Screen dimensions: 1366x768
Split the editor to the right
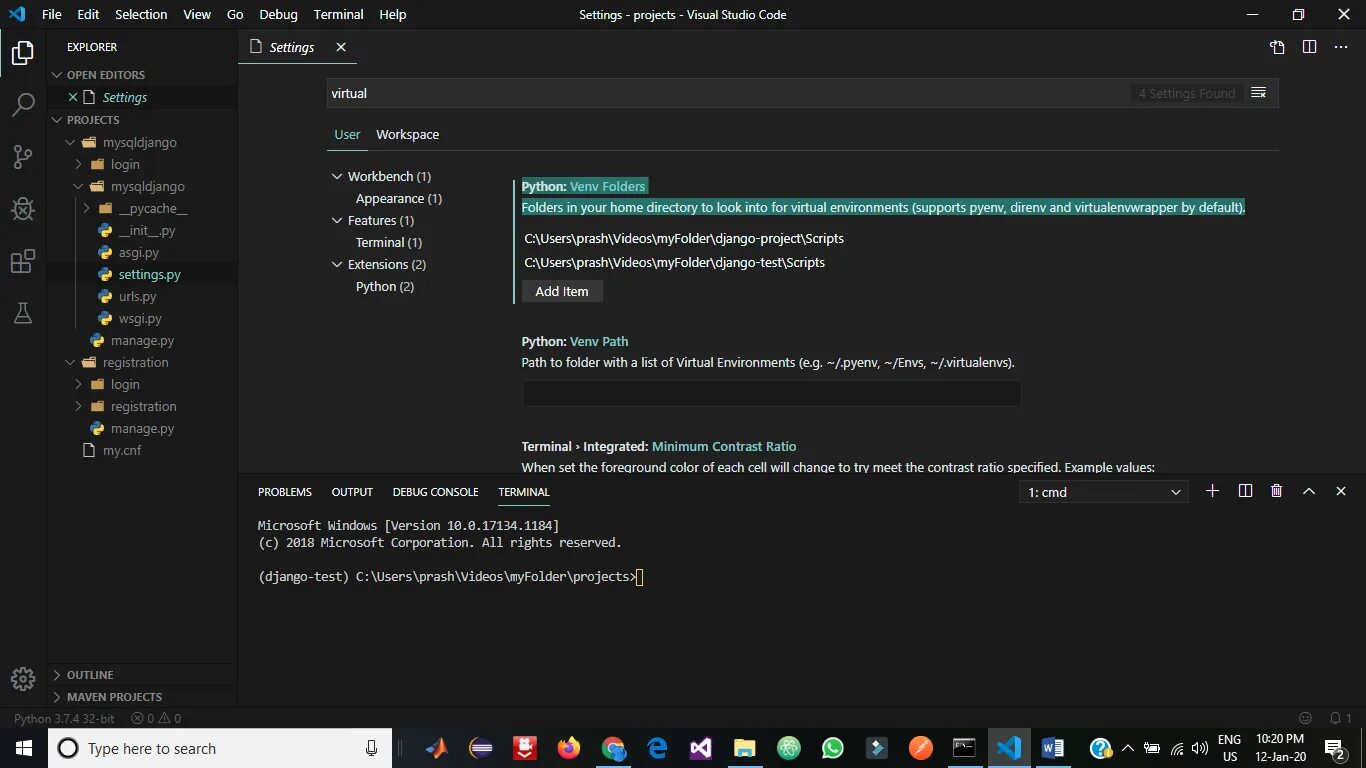pos(1309,47)
